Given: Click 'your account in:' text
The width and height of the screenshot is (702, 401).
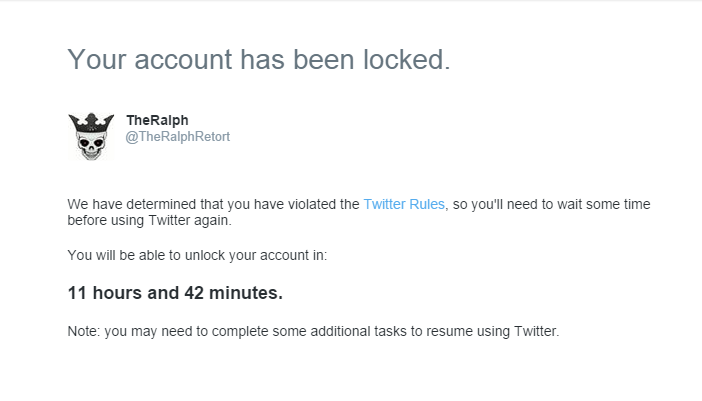Looking at the screenshot, I should pos(278,255).
